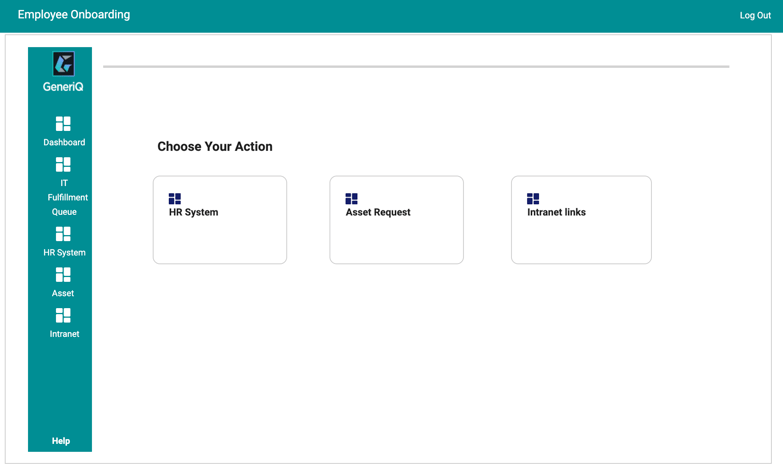This screenshot has width=783, height=475.
Task: Click the blue icon on the Intranet links card
Action: [x=533, y=199]
